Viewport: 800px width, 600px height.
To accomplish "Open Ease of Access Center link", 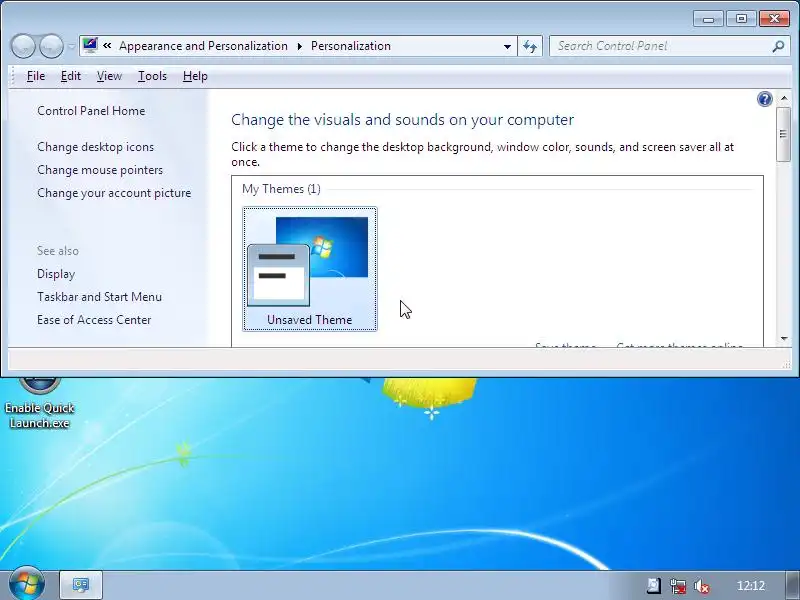I will tap(94, 320).
